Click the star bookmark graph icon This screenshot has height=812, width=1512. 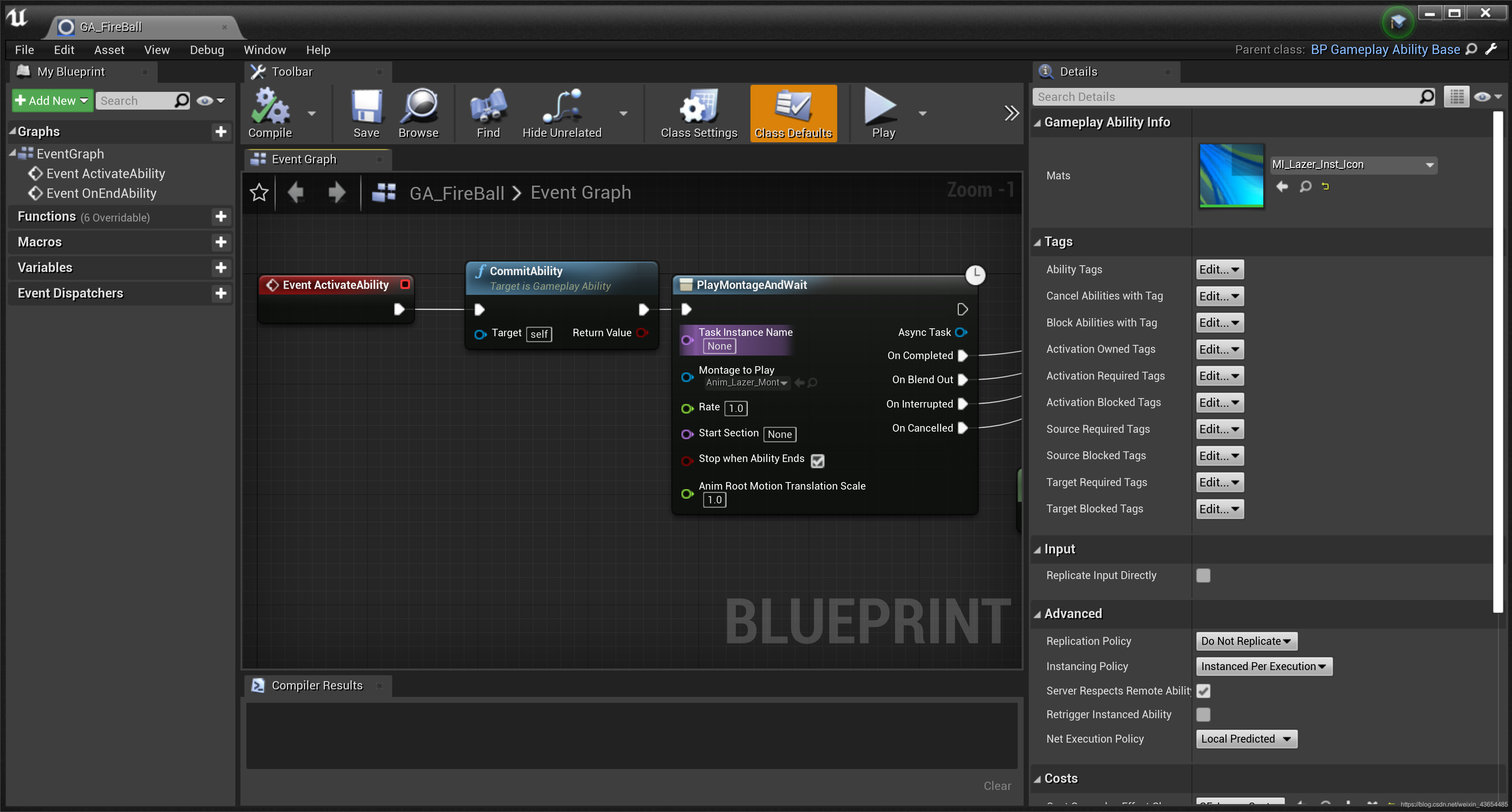pos(259,193)
